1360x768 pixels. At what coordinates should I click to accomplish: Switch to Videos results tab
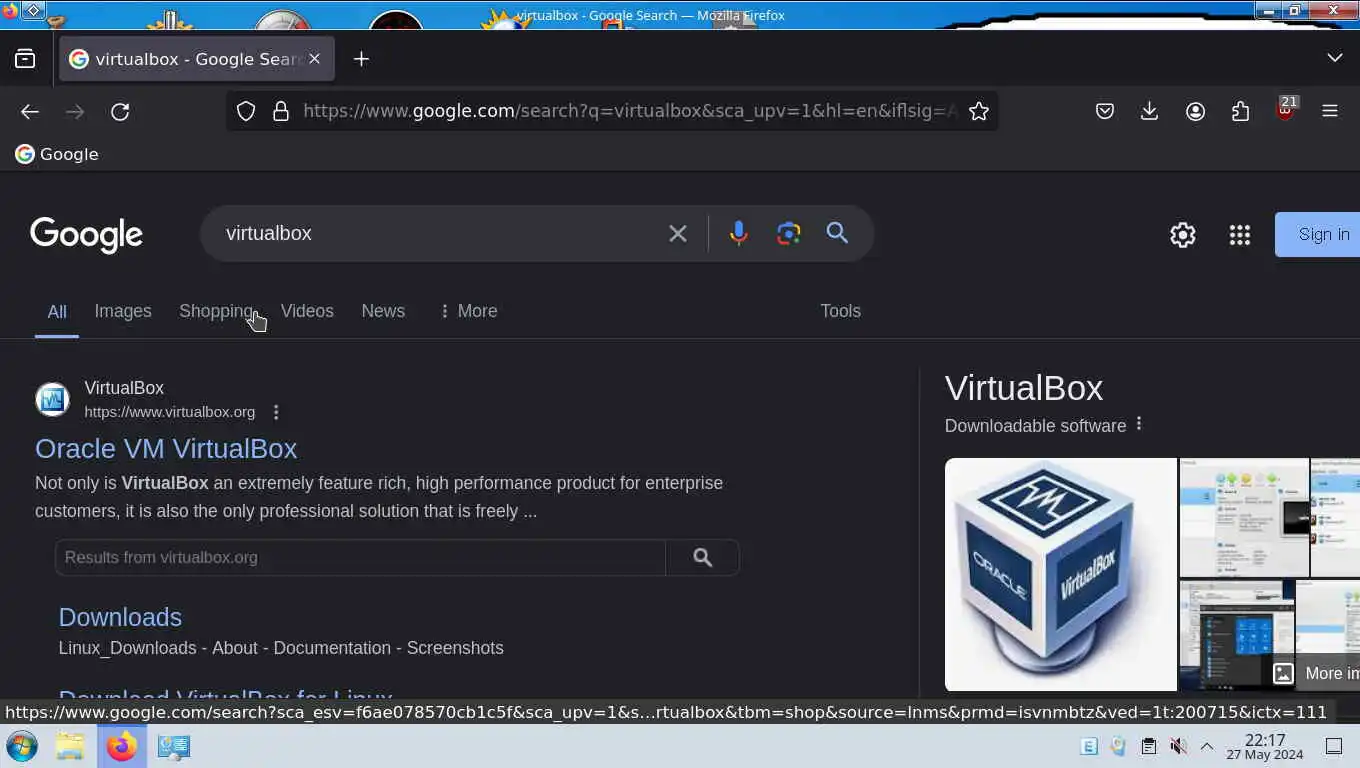(x=307, y=311)
